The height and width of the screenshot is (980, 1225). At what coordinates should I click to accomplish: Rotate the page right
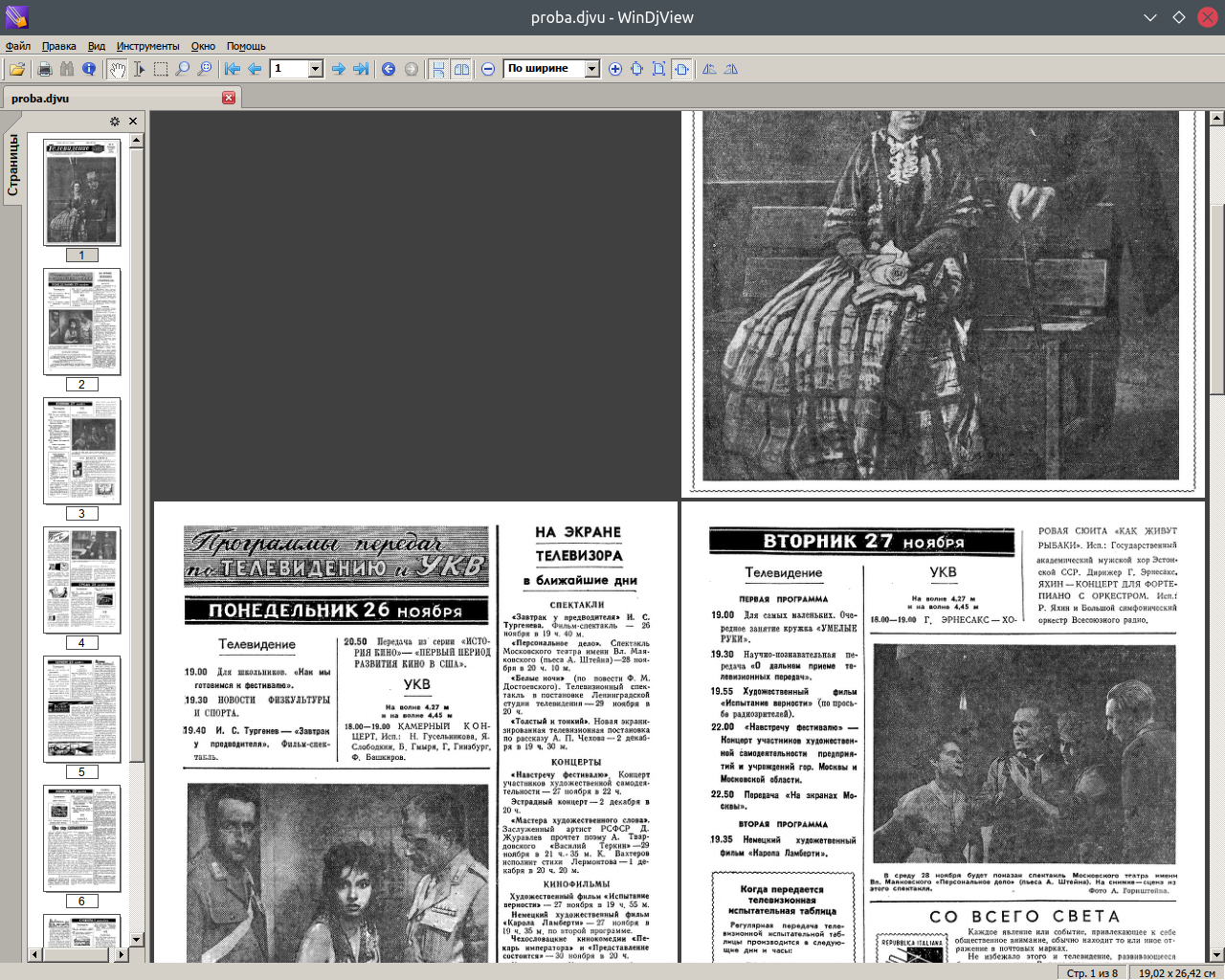pos(731,69)
